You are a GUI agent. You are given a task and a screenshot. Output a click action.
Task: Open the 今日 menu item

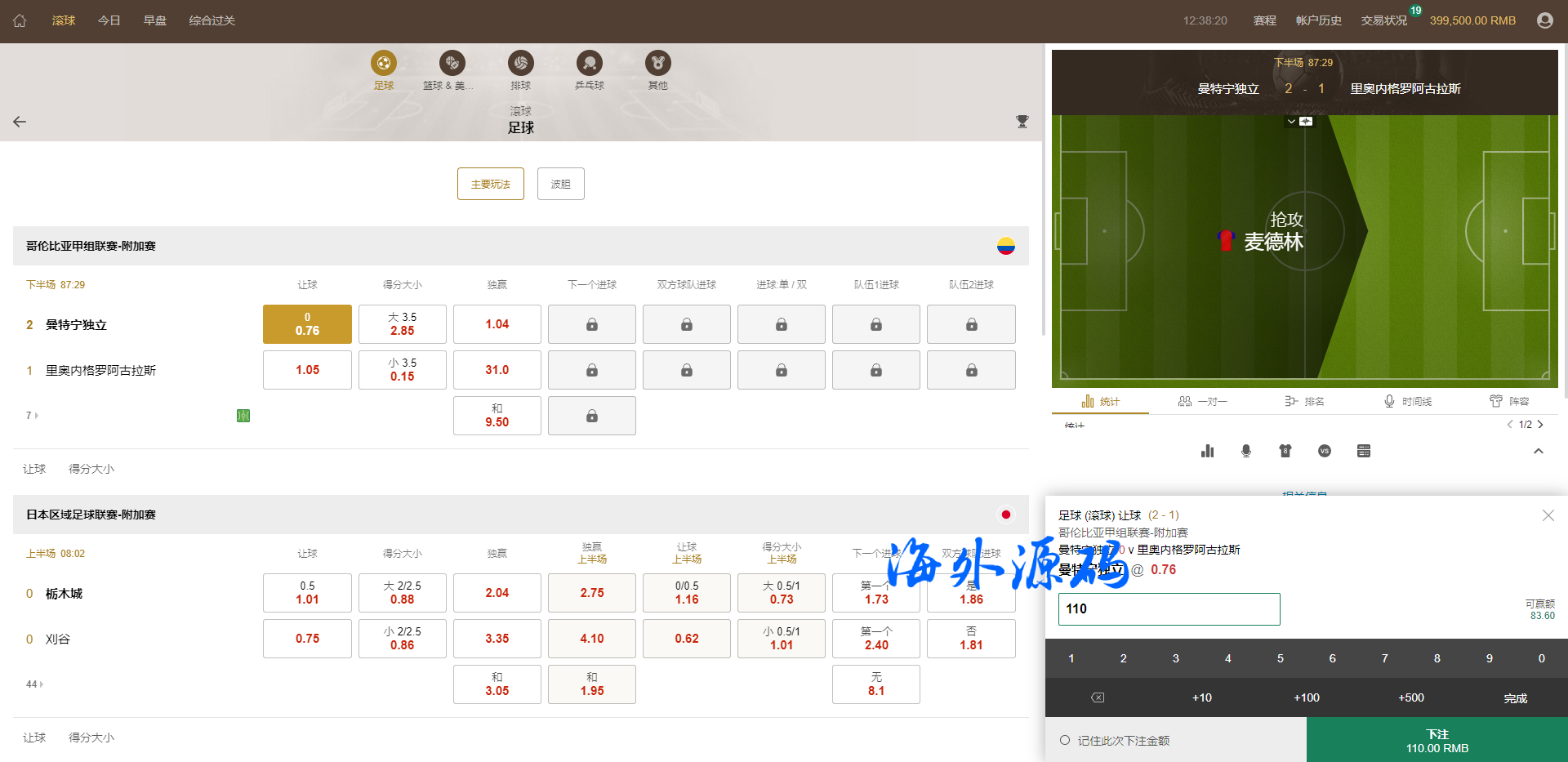[x=109, y=20]
